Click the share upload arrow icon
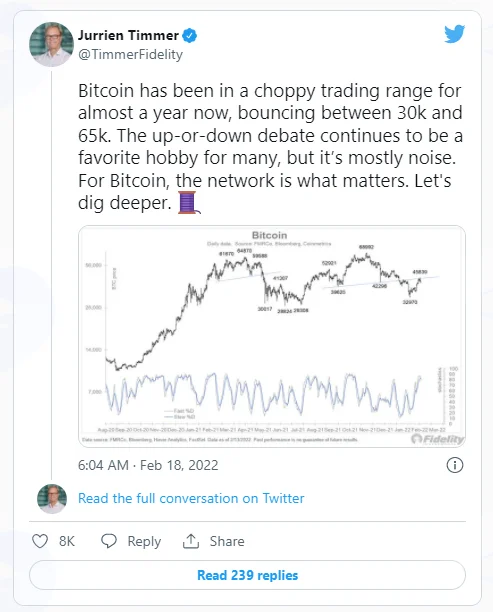Screen dimensions: 493x612 click(191, 541)
